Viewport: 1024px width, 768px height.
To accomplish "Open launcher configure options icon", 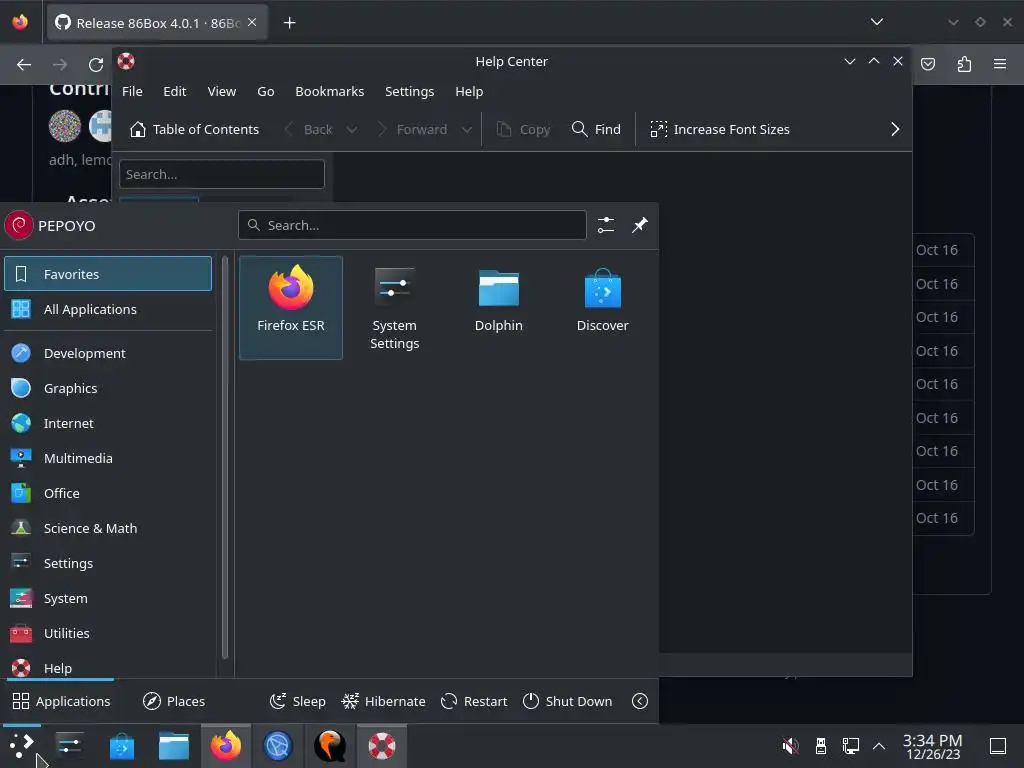I will point(606,225).
